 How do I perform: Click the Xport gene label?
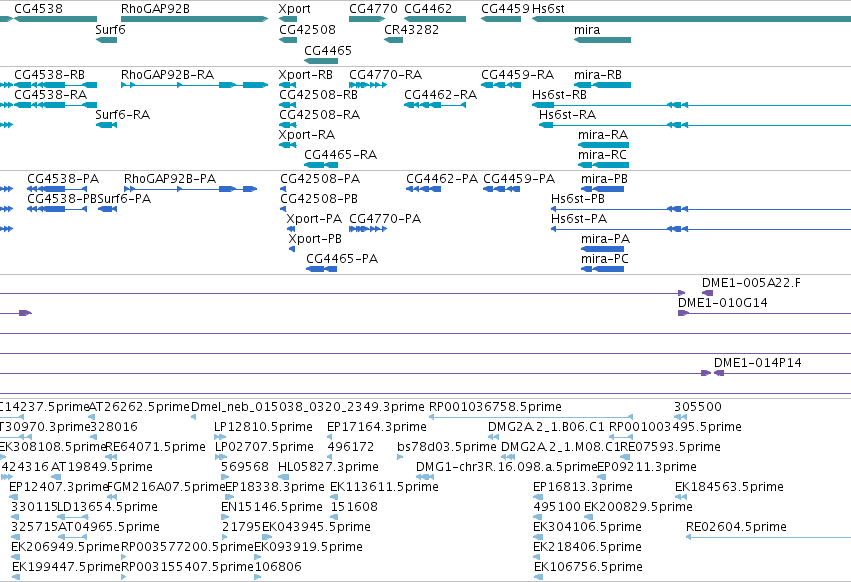click(x=295, y=9)
